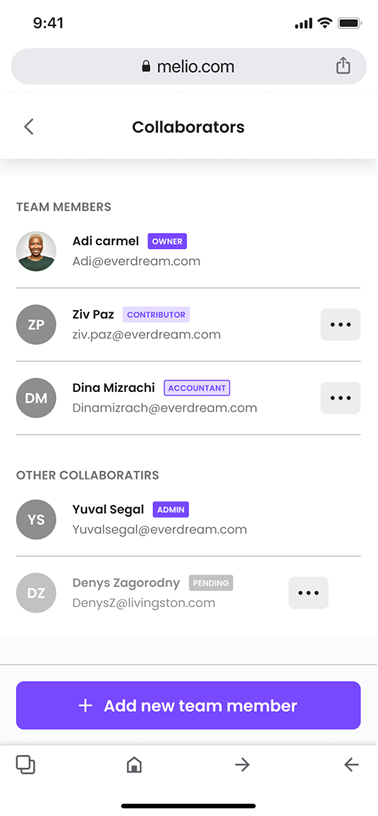Tap the DZ avatar circle
This screenshot has height=816, width=378.
coord(36,593)
